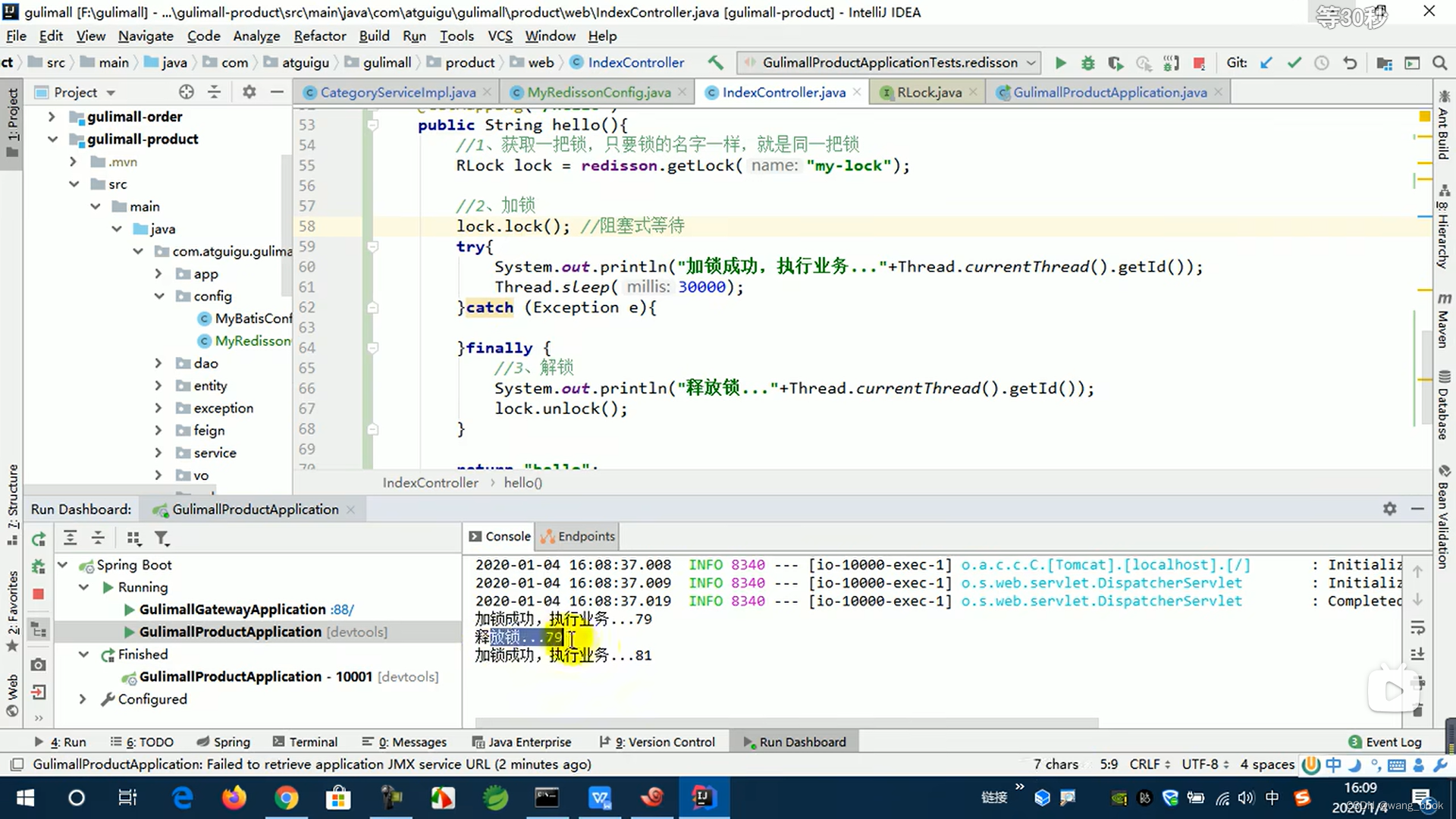Hide the Run Dashboard panel
The height and width of the screenshot is (819, 1456).
pyautogui.click(x=1417, y=509)
